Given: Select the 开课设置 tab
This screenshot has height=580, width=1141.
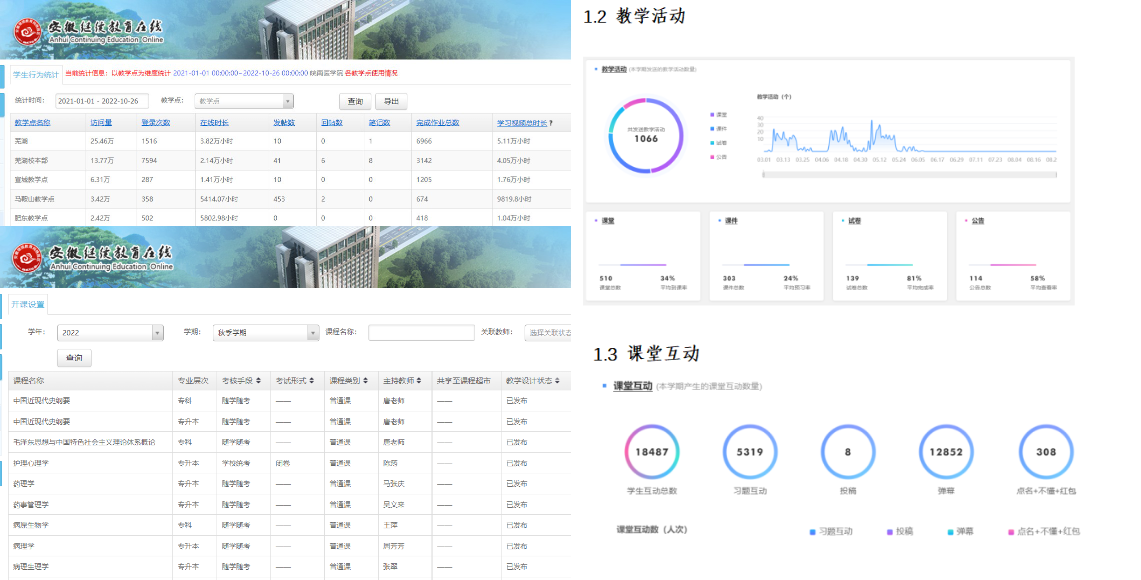Looking at the screenshot, I should [28, 305].
